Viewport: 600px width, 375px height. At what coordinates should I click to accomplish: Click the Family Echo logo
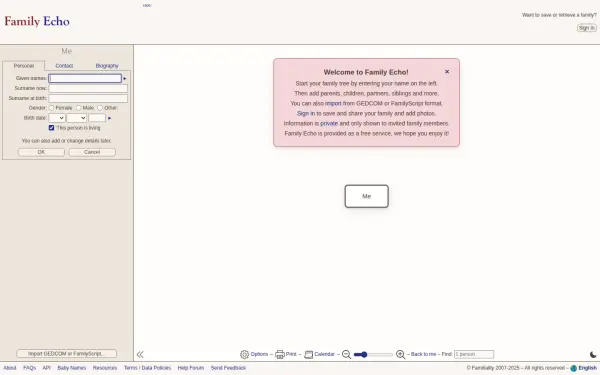(37, 21)
